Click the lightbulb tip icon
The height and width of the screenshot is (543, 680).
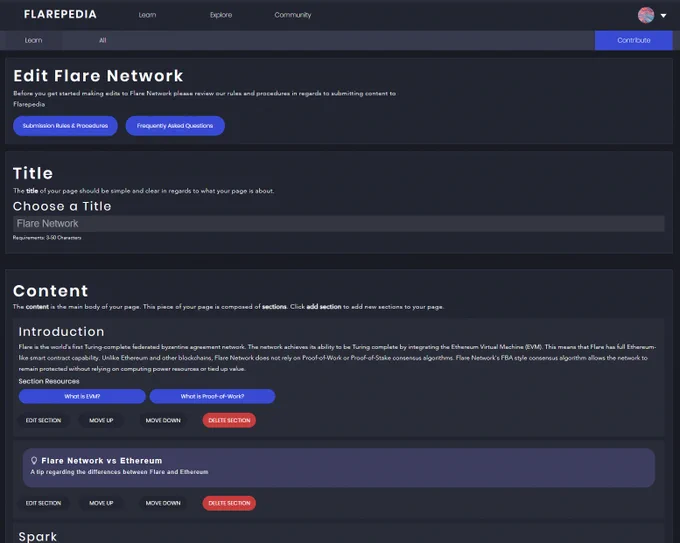(x=34, y=461)
